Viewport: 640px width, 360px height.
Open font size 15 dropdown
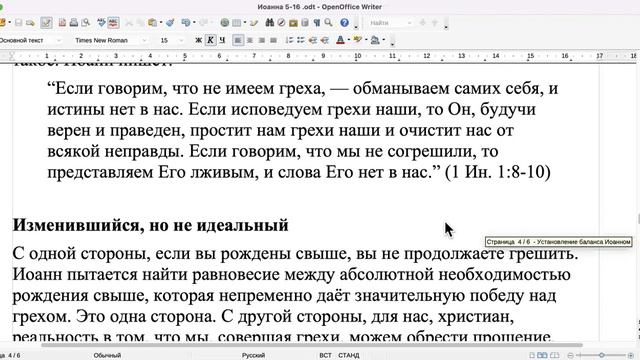coord(181,40)
